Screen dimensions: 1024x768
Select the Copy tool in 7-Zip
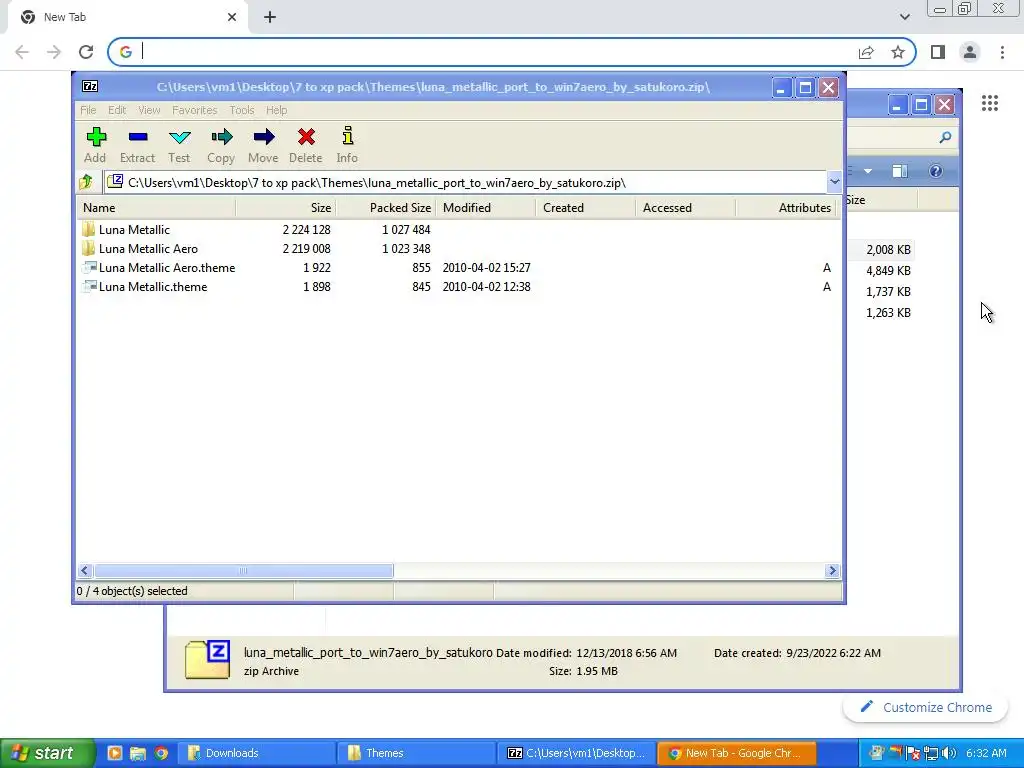pos(221,145)
